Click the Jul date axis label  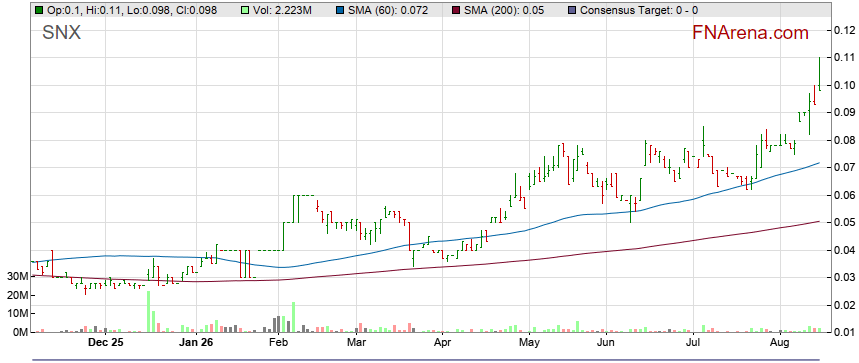692,343
